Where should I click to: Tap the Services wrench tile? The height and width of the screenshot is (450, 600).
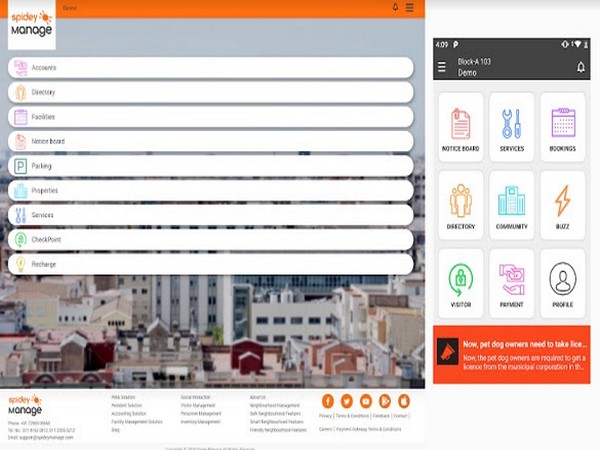(x=511, y=127)
